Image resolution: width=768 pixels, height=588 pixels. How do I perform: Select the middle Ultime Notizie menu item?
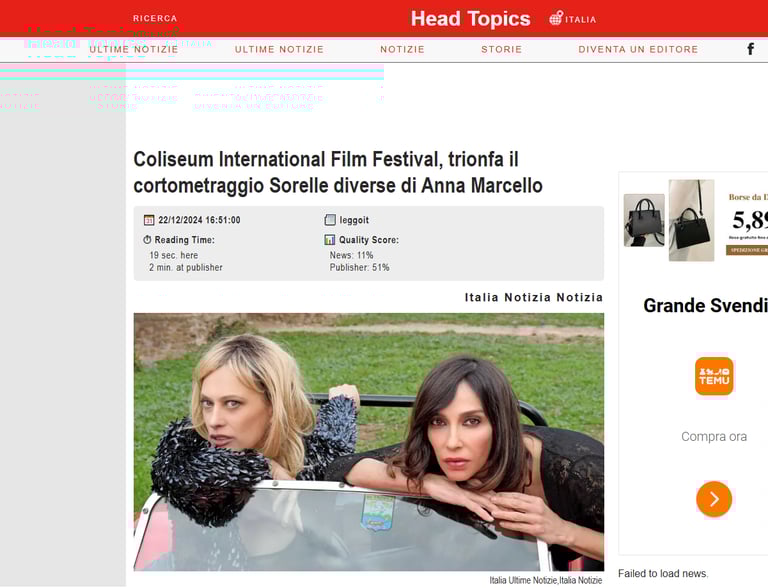(279, 49)
